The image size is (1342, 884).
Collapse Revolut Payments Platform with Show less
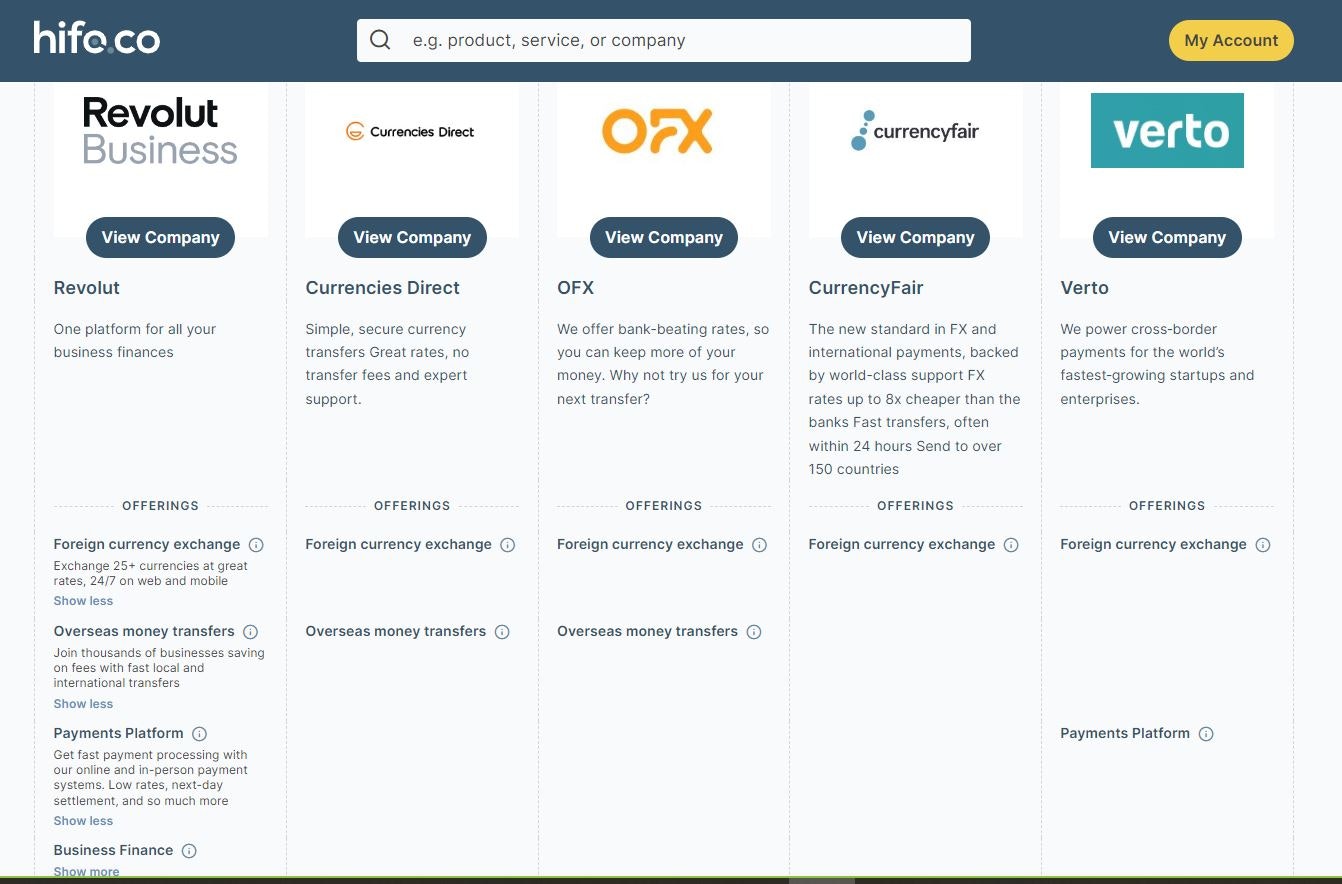[83, 821]
